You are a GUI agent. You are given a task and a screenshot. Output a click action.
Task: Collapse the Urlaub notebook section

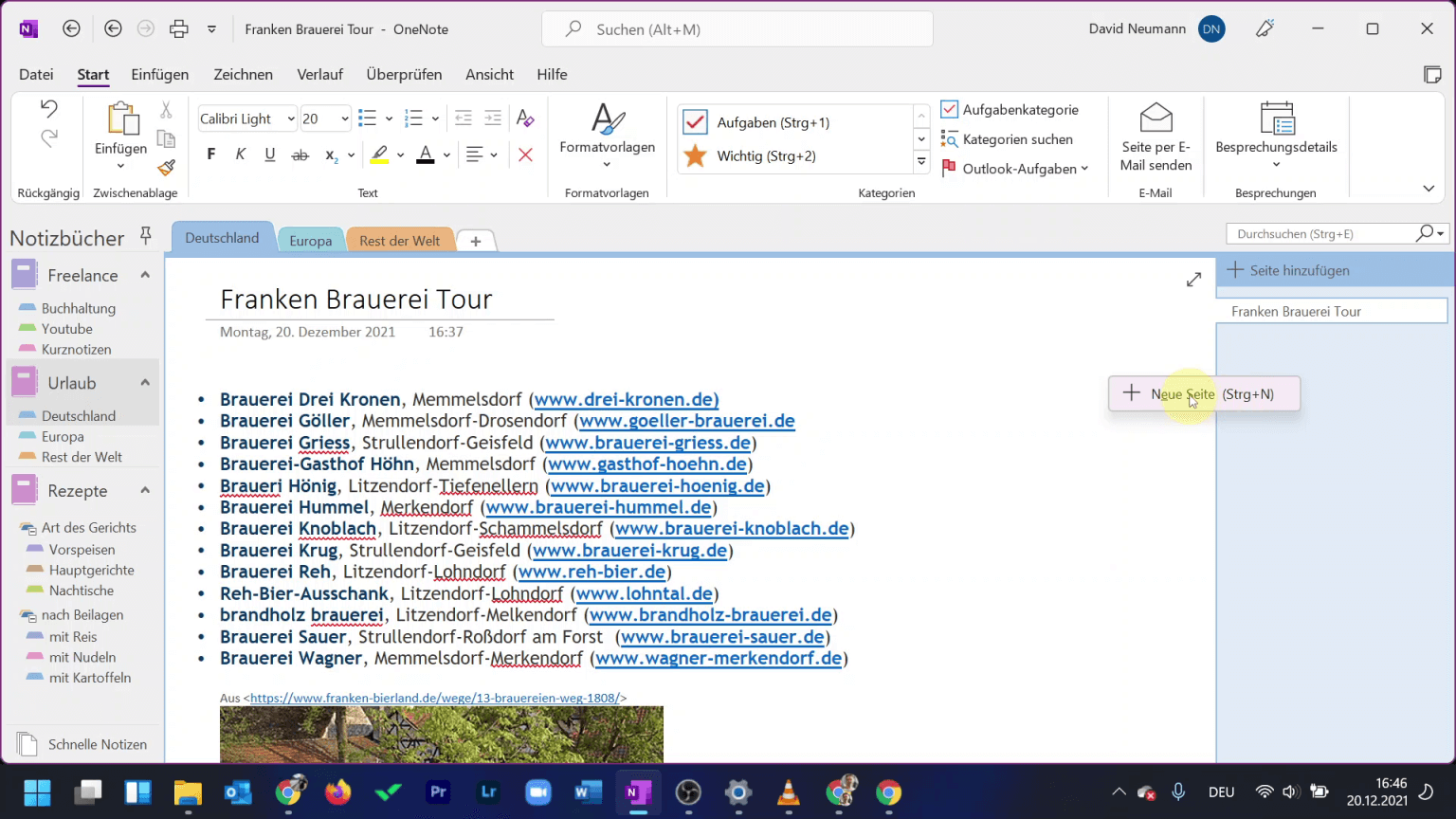click(145, 382)
